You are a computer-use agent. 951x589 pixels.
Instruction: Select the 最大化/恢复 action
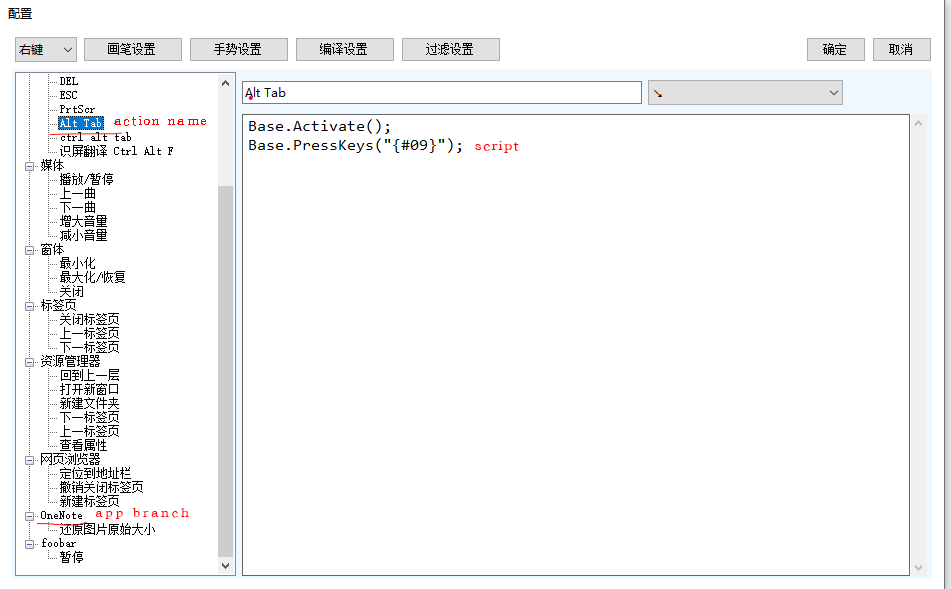(92, 278)
